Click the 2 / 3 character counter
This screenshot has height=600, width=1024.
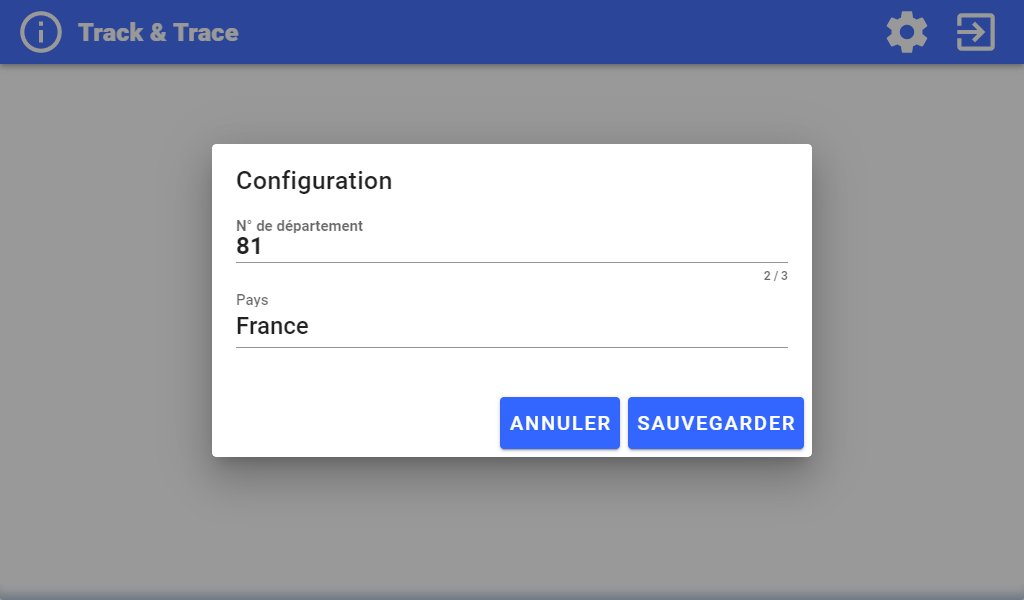[x=775, y=276]
